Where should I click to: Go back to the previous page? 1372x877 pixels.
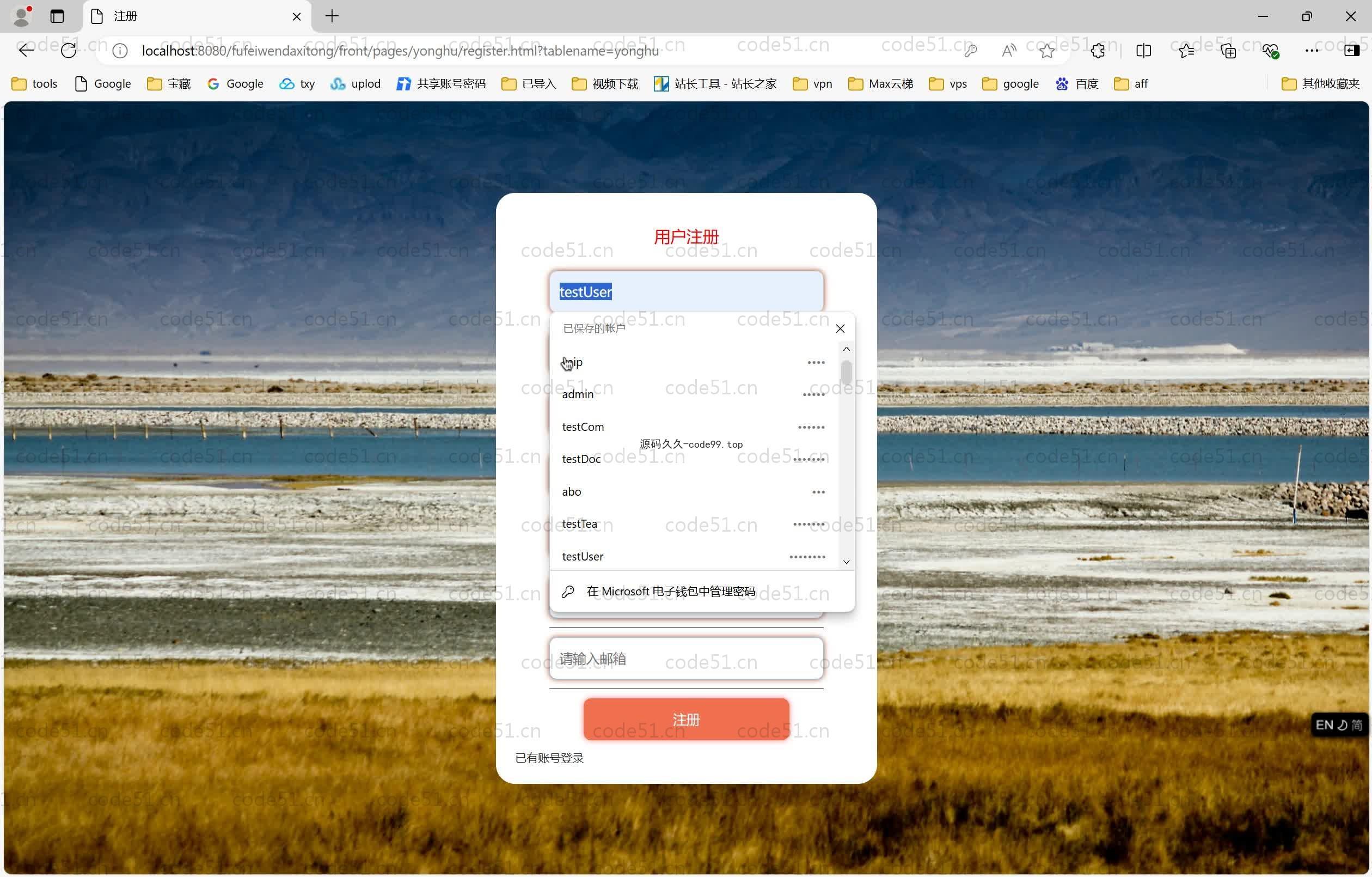coord(26,51)
